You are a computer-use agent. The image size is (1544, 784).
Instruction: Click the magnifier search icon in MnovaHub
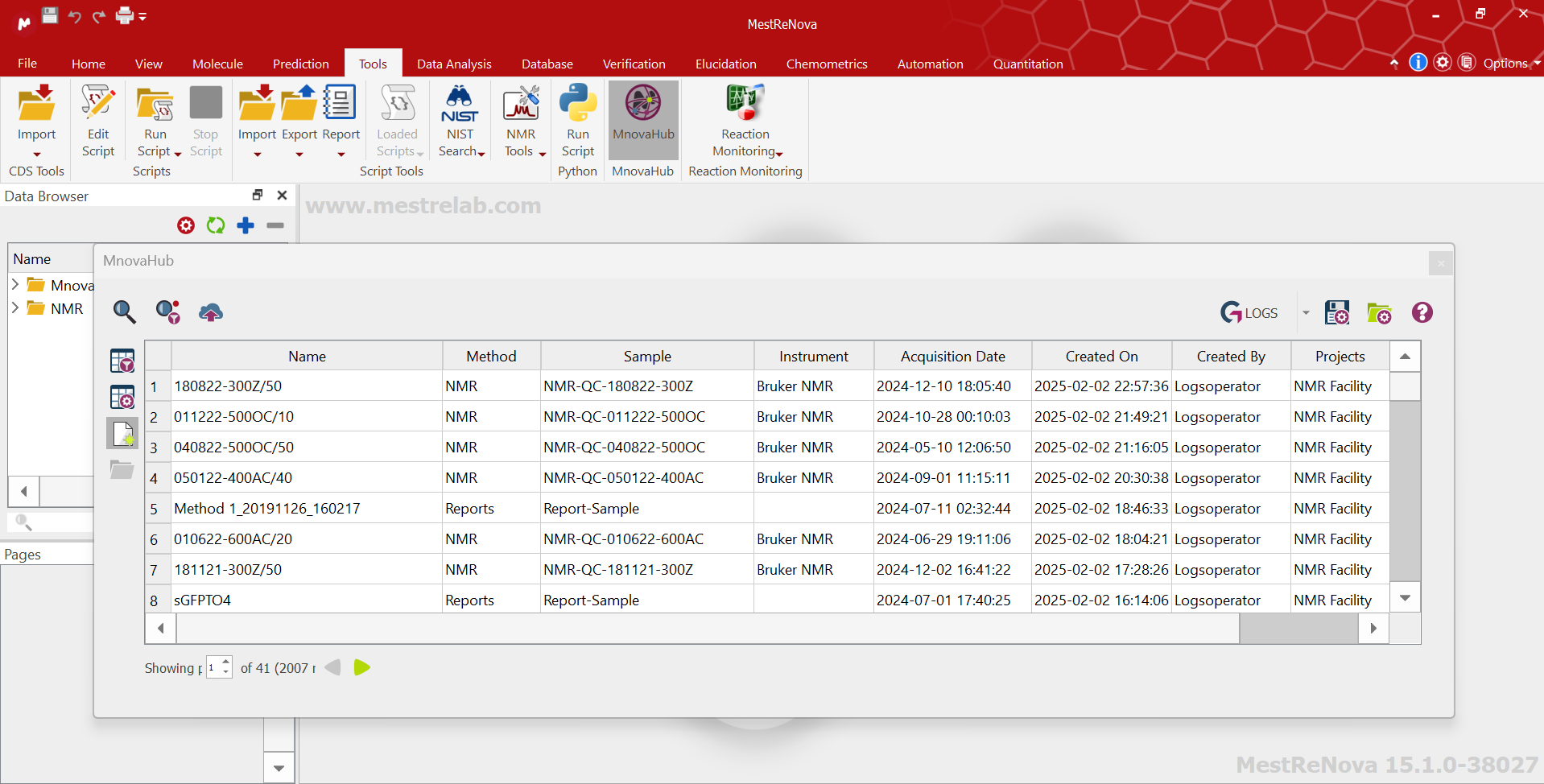coord(124,312)
